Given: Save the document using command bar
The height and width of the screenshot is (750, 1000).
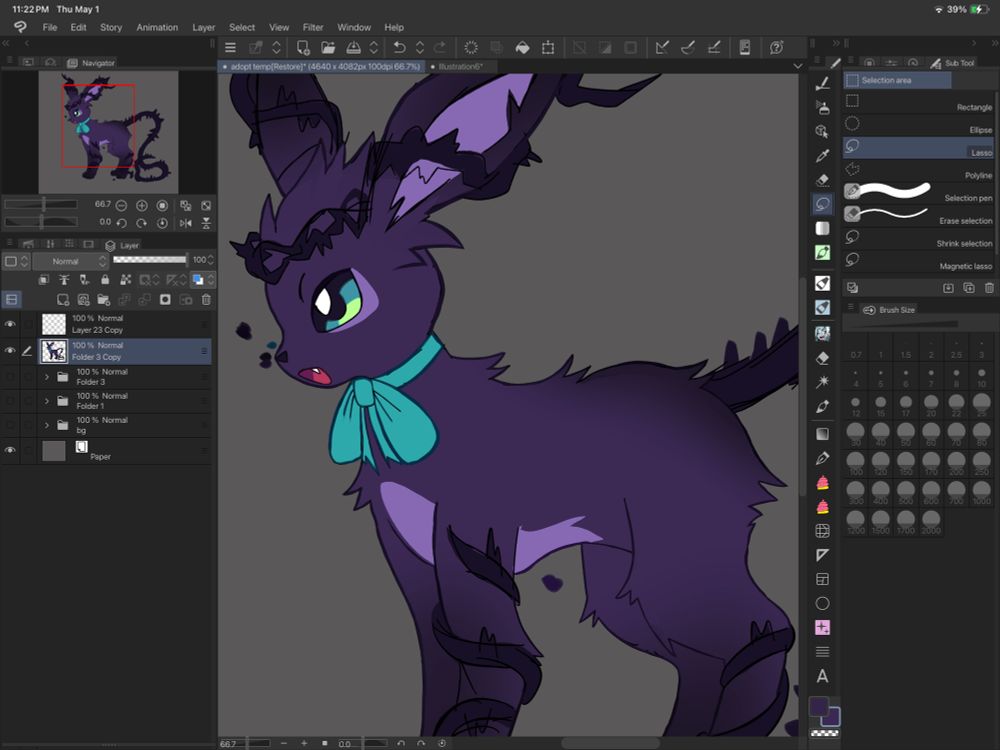Looking at the screenshot, I should click(353, 48).
